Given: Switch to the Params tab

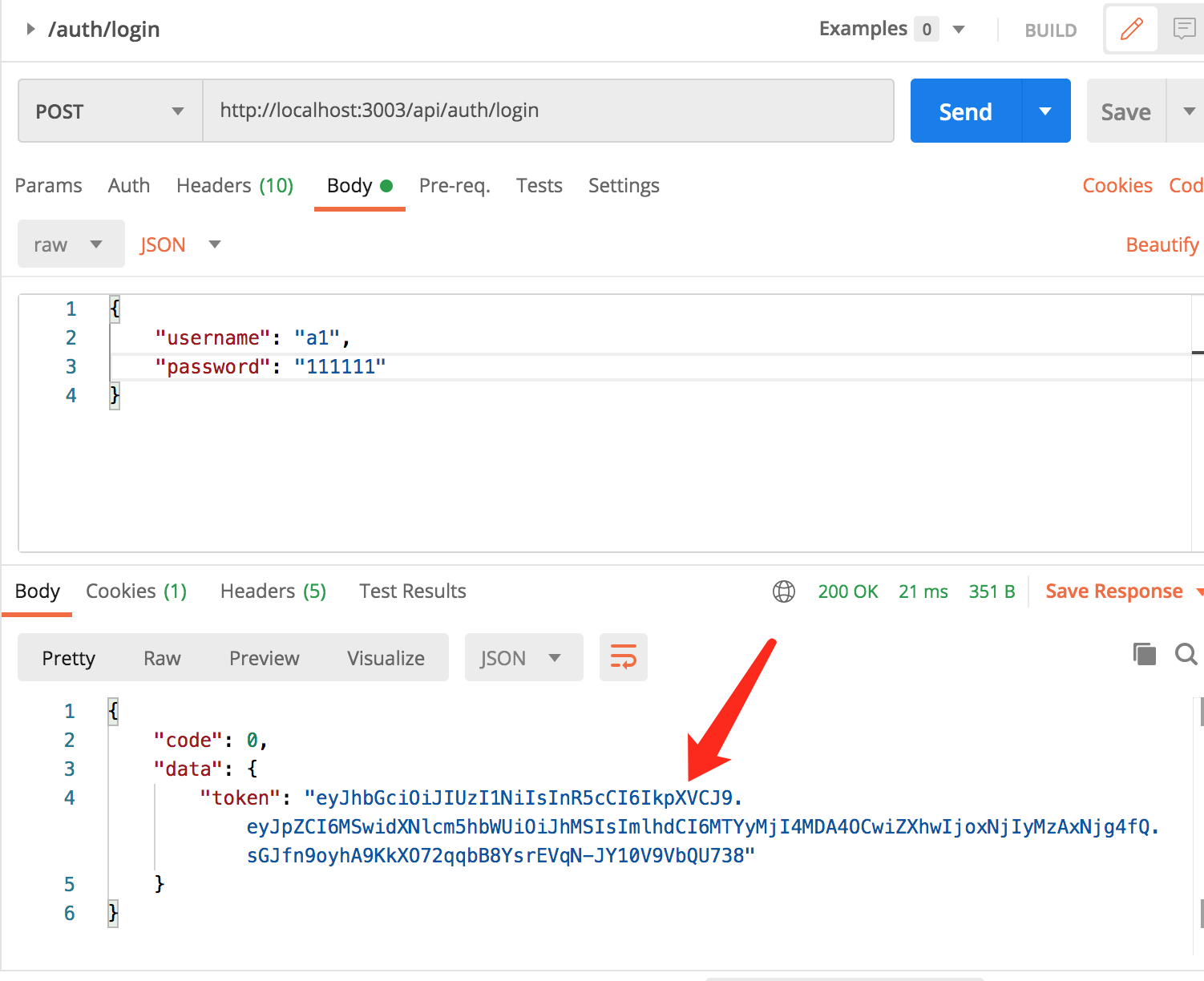Looking at the screenshot, I should [48, 186].
